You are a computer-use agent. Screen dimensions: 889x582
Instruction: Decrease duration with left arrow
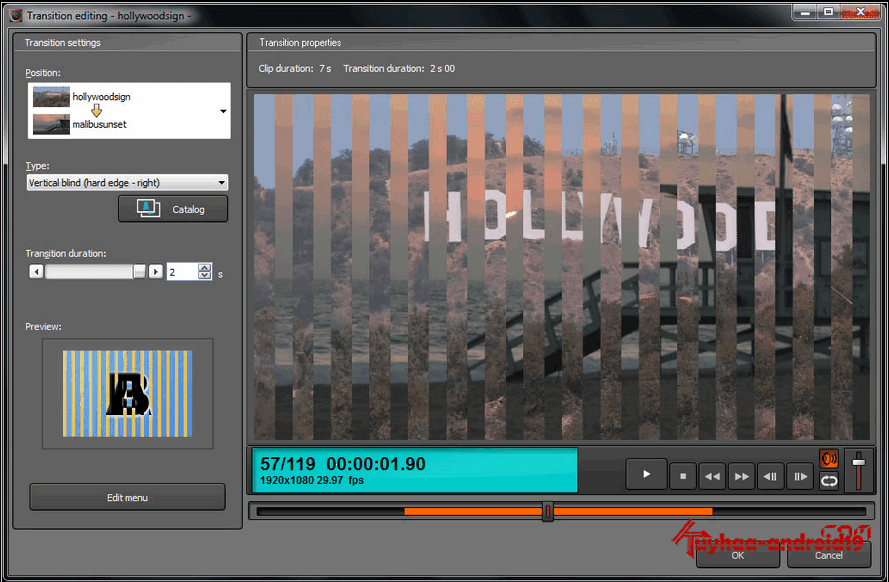coord(36,271)
